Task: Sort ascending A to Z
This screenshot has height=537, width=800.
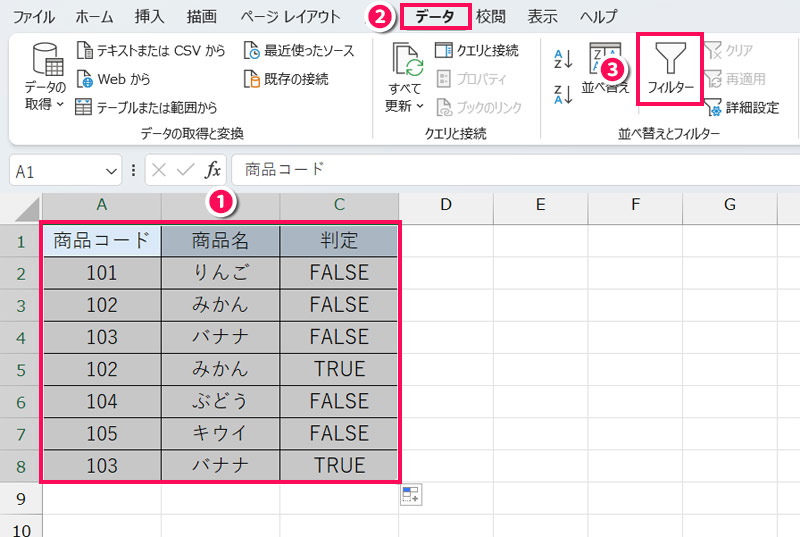Action: click(563, 59)
